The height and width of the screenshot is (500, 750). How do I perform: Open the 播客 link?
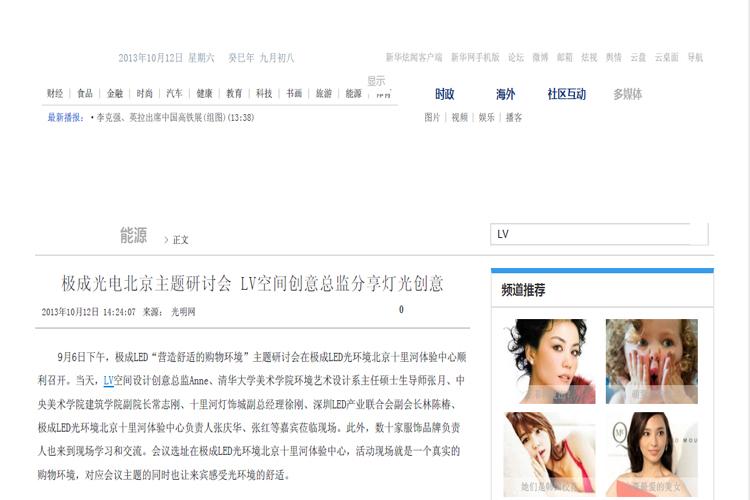(x=514, y=117)
